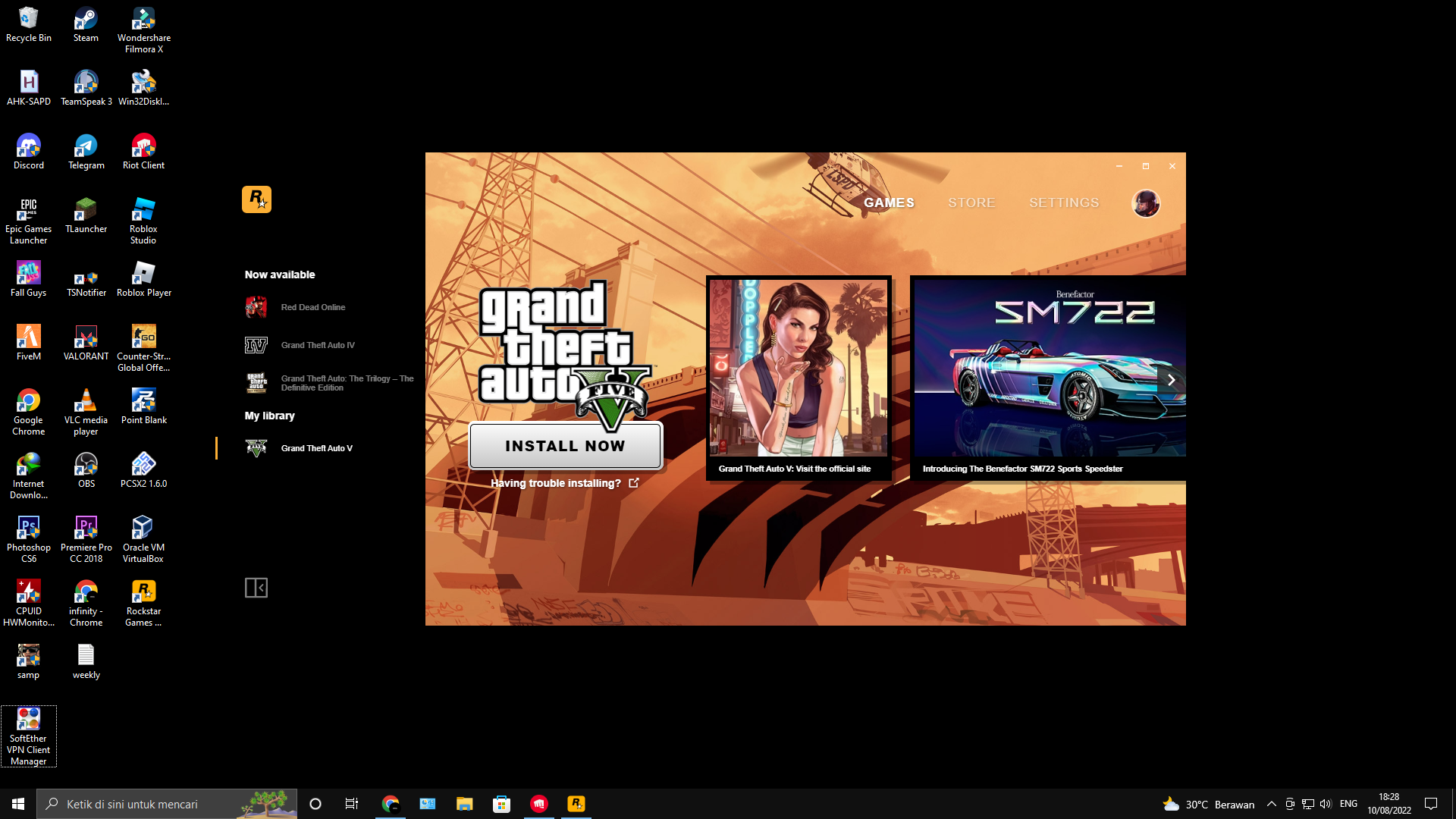
Task: Select the infinity - Chrome desktop shortcut
Action: [x=86, y=604]
